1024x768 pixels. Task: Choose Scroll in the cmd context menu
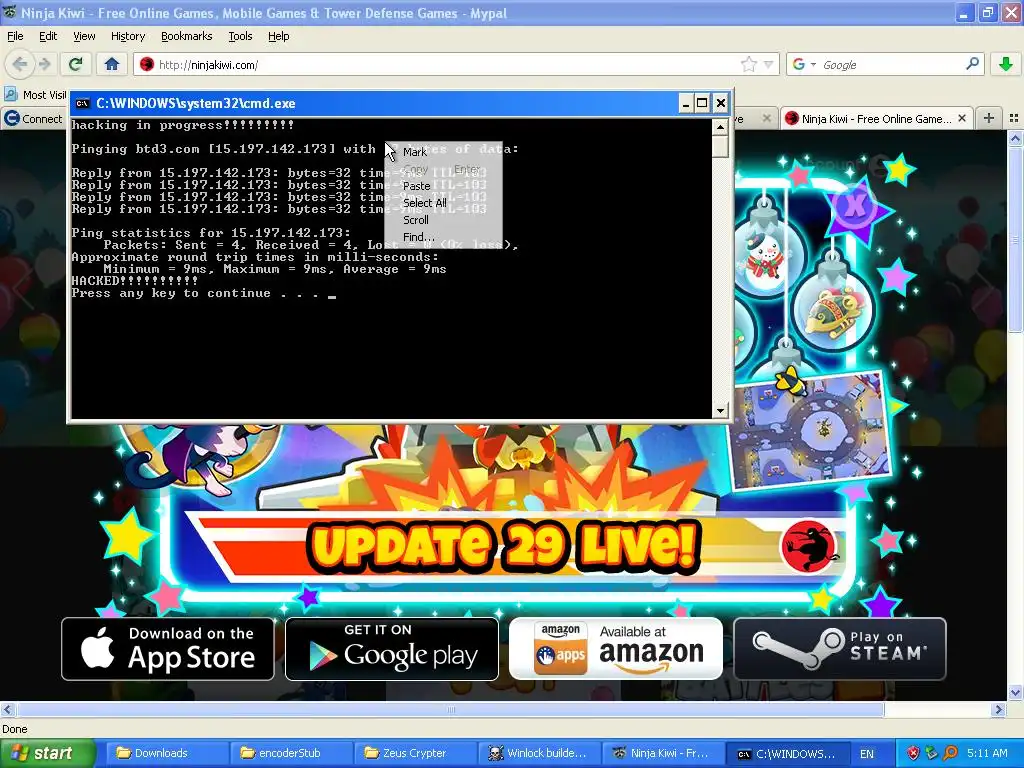coord(444,220)
